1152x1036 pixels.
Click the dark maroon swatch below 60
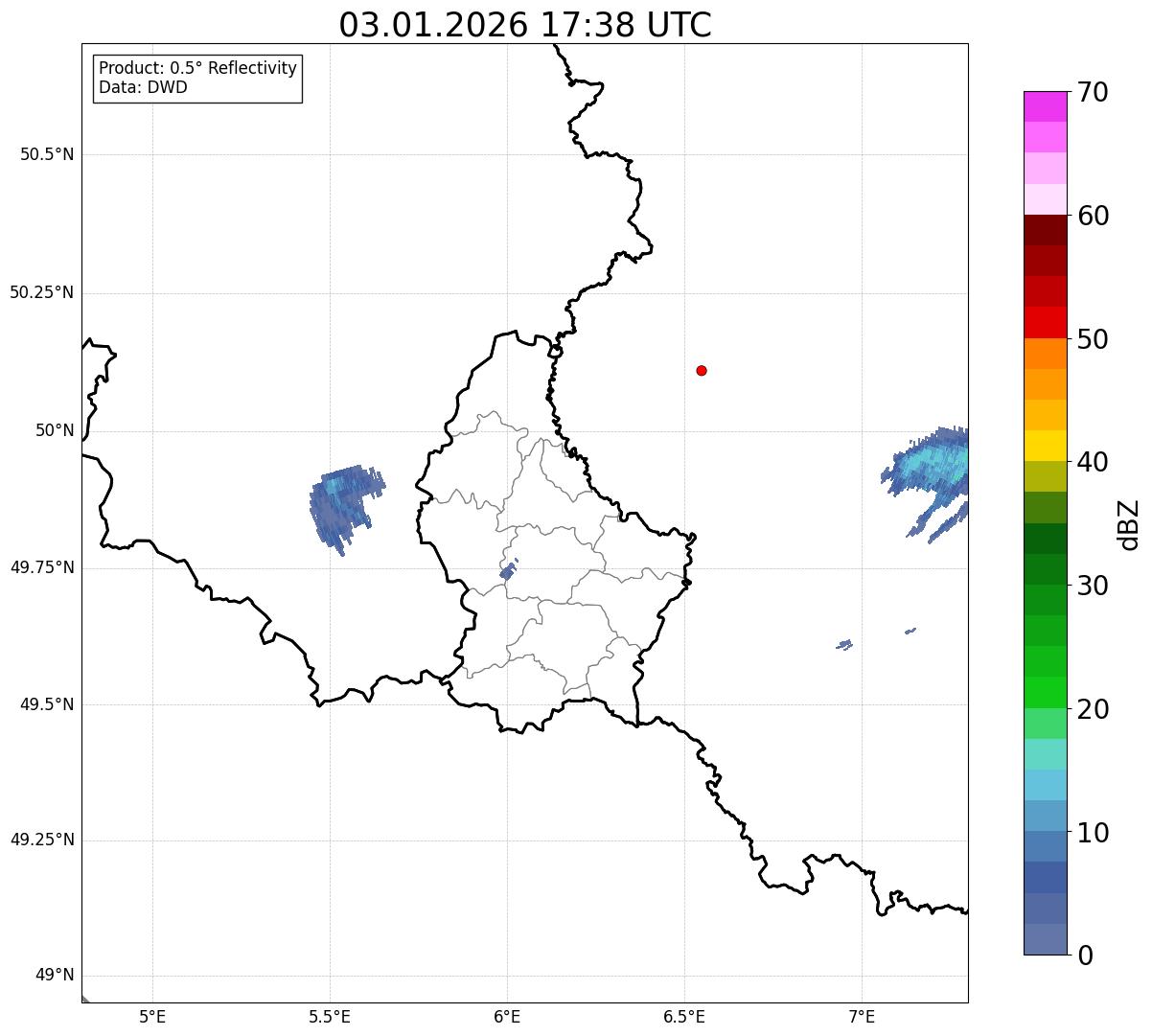pos(1045,230)
